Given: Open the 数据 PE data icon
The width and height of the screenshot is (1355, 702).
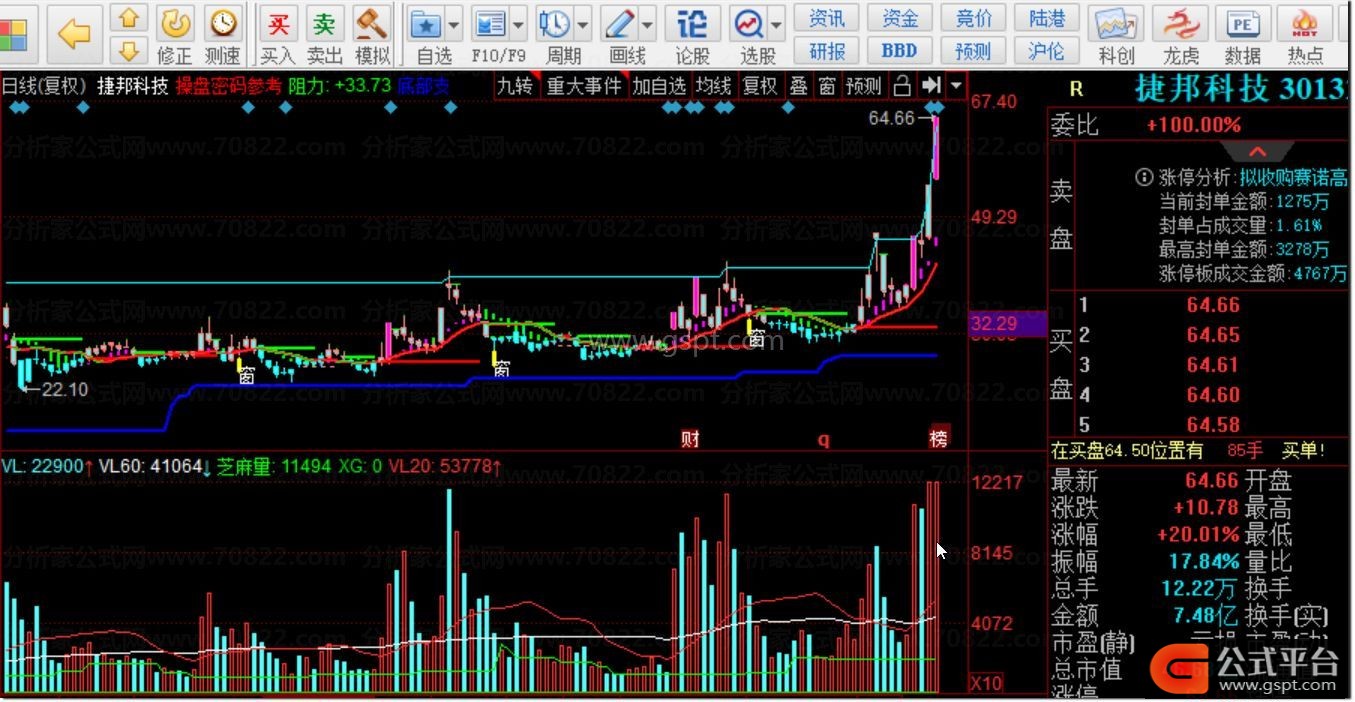Looking at the screenshot, I should coord(1242,34).
